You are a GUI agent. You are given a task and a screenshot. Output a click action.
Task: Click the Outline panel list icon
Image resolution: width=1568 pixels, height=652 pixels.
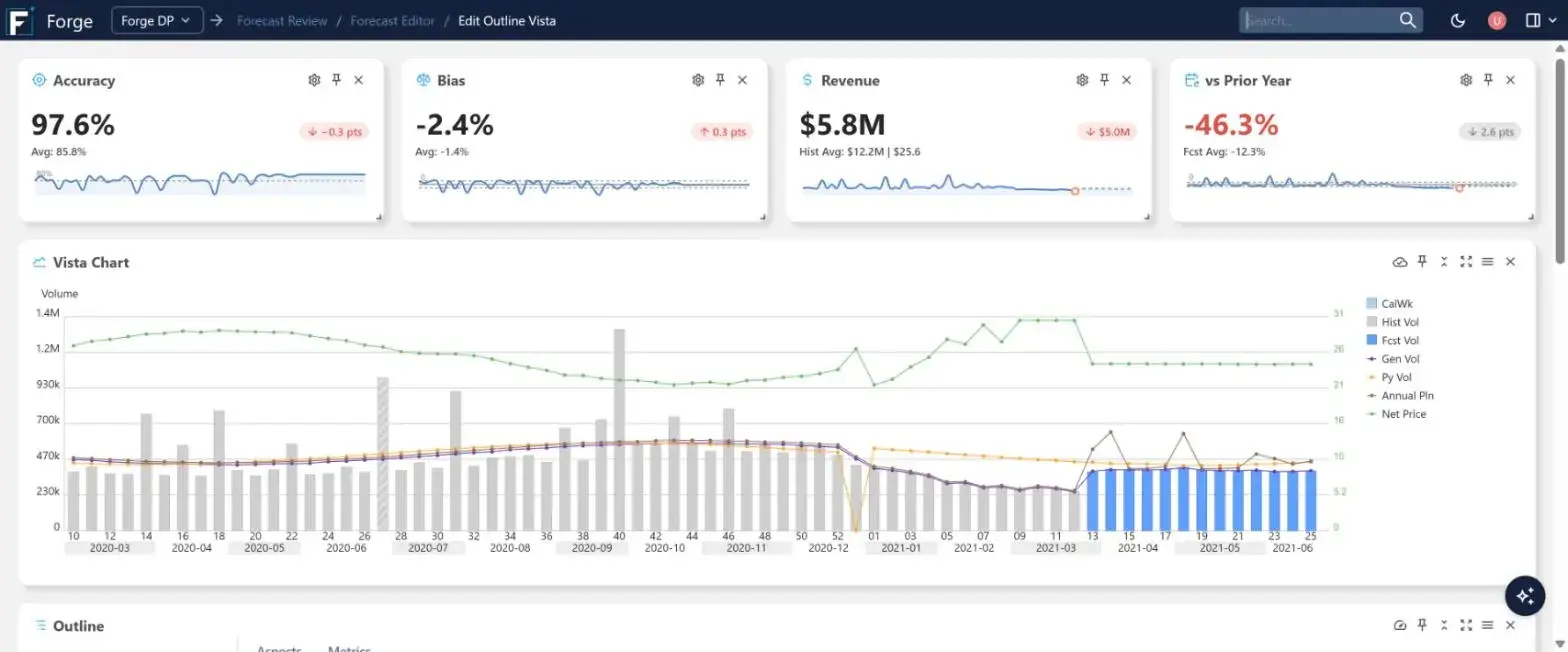(x=39, y=626)
